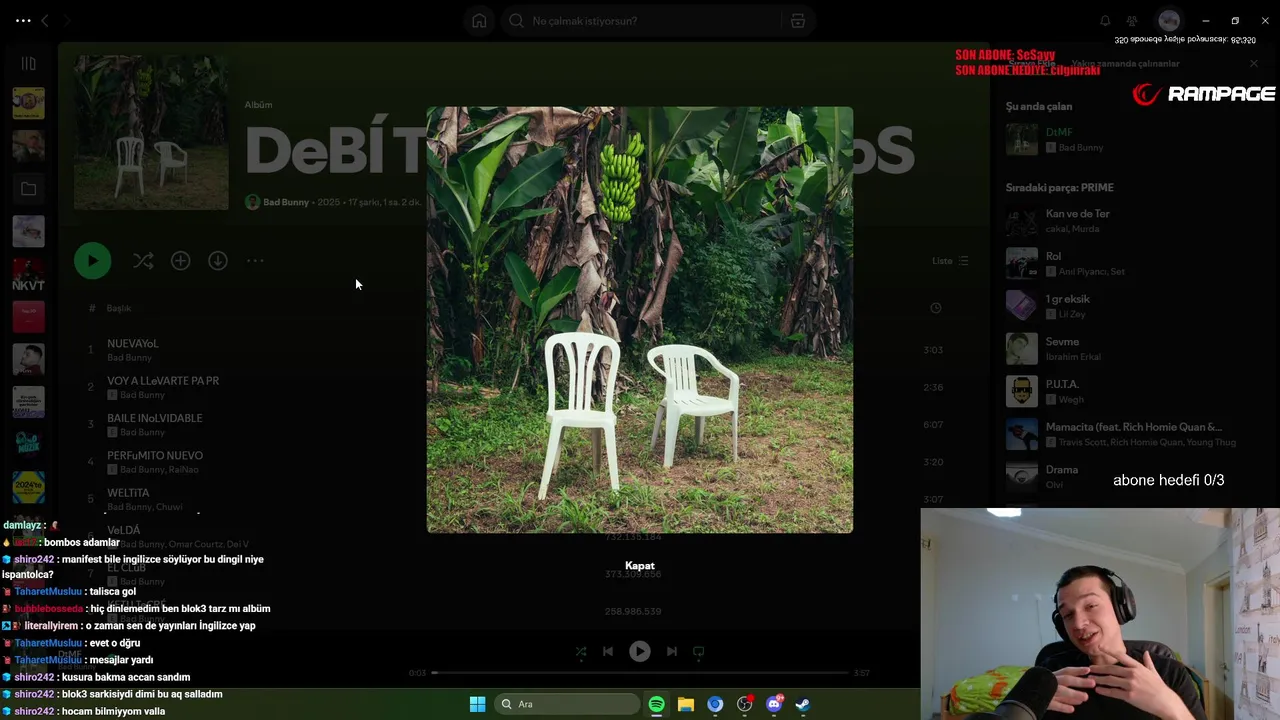Screen dimensions: 1280x720
Task: Open the Browse icon inside the search bar
Action: (797, 21)
